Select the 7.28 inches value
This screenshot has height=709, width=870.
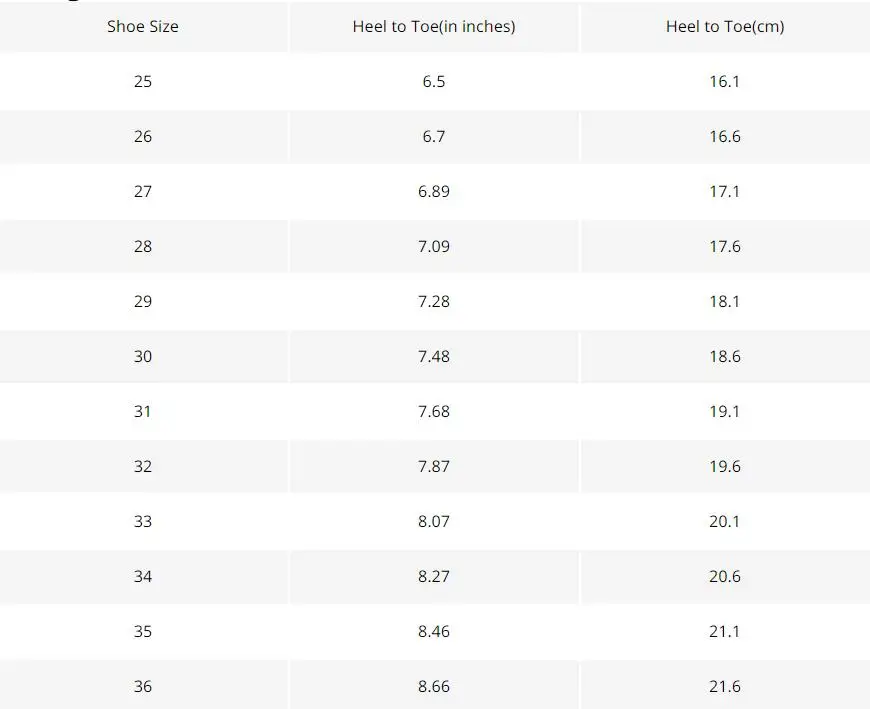(434, 301)
